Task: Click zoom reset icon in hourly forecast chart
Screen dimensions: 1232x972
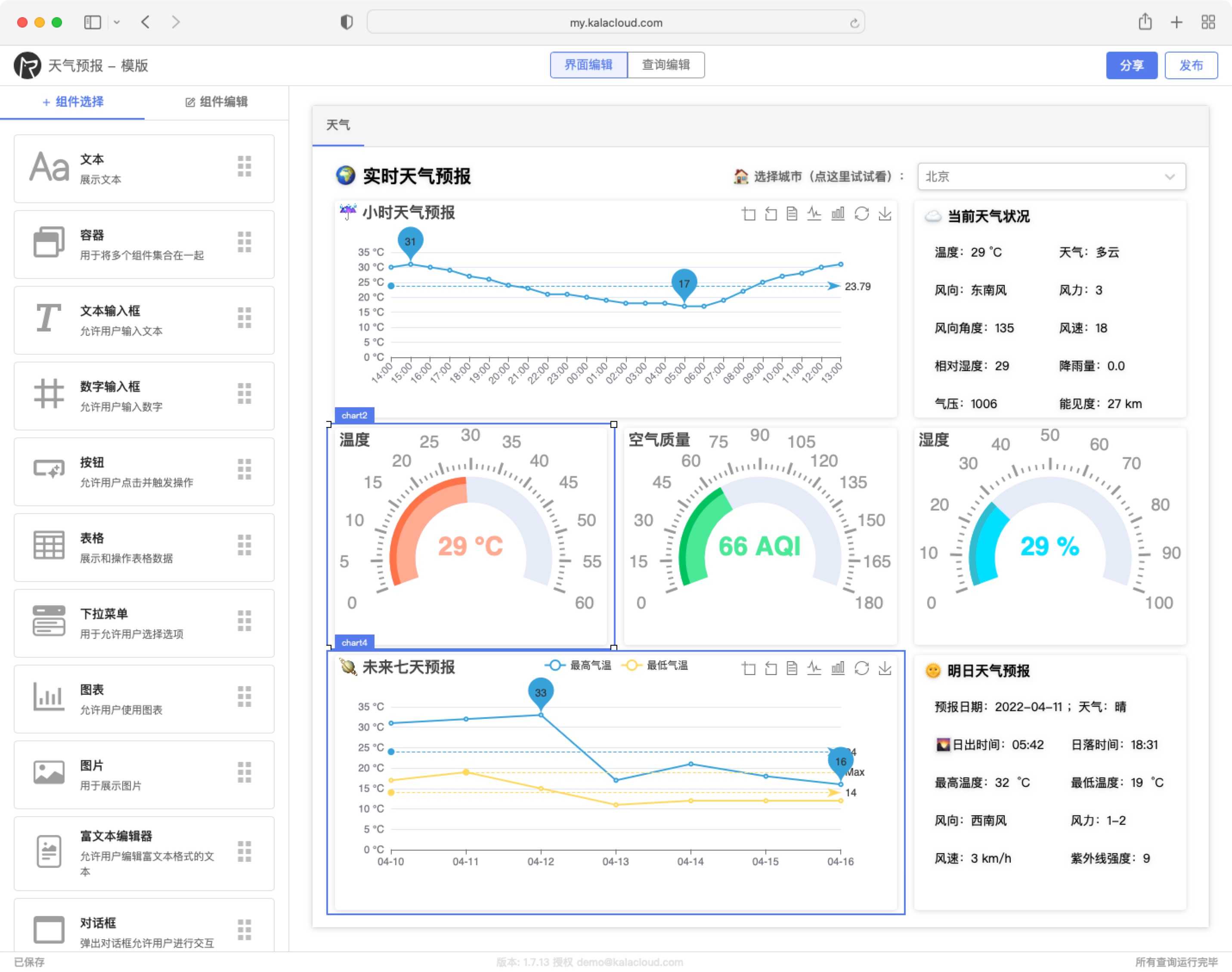Action: [x=771, y=214]
